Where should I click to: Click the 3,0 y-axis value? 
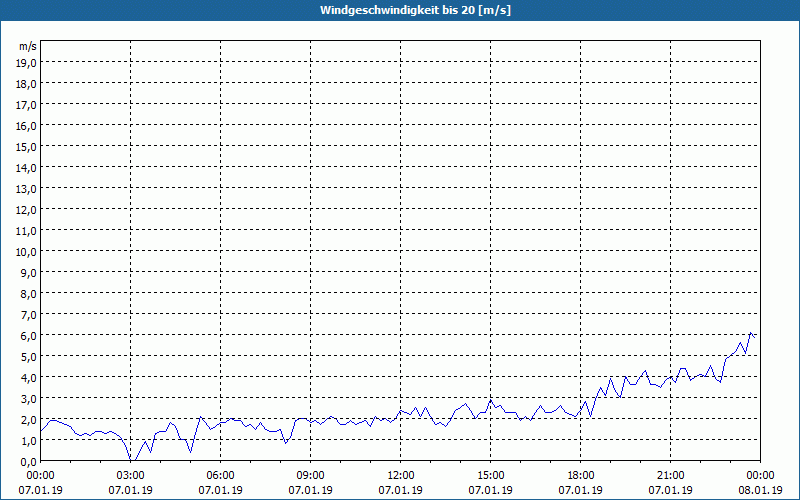(x=29, y=398)
